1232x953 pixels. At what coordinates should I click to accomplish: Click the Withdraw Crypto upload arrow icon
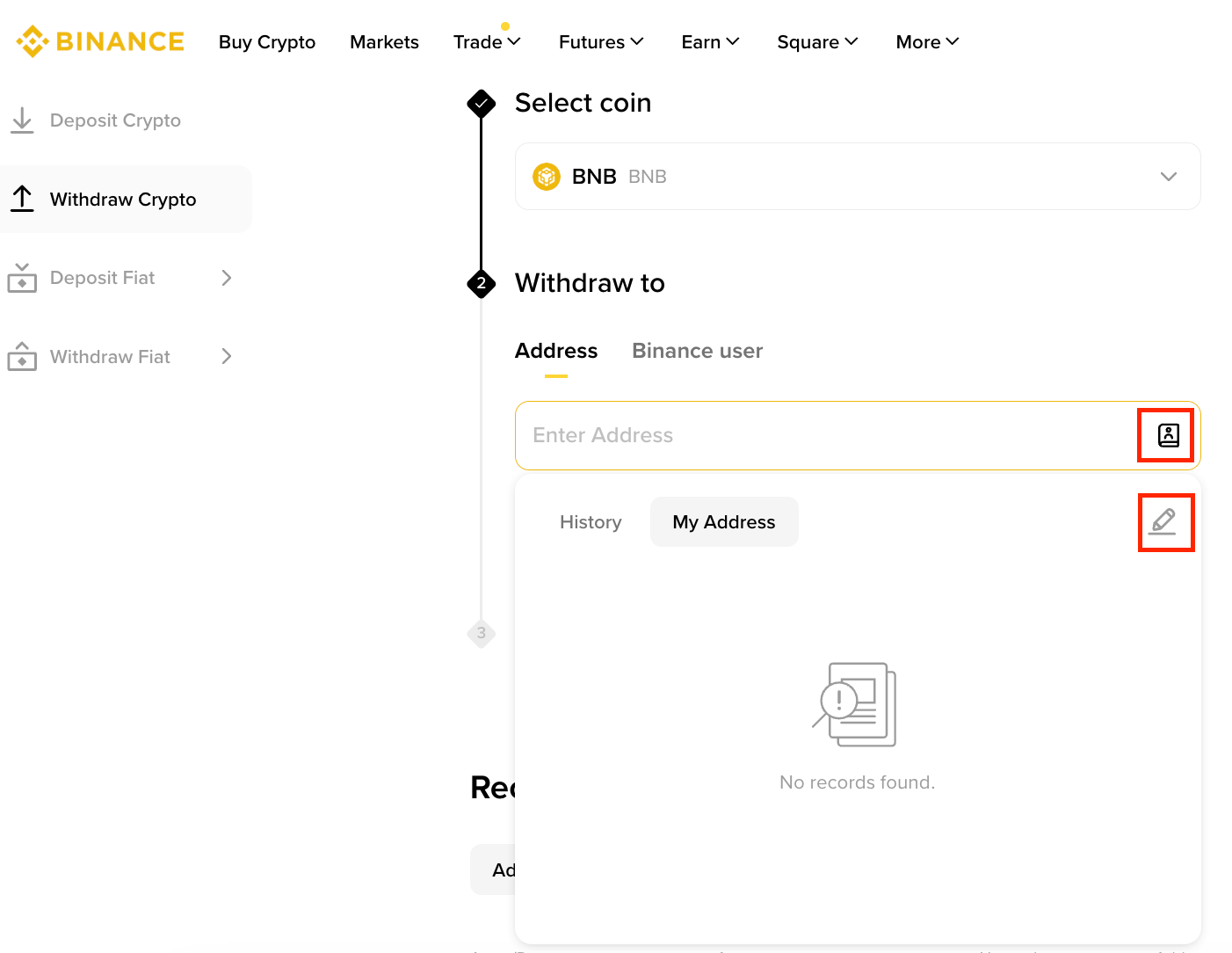22,199
